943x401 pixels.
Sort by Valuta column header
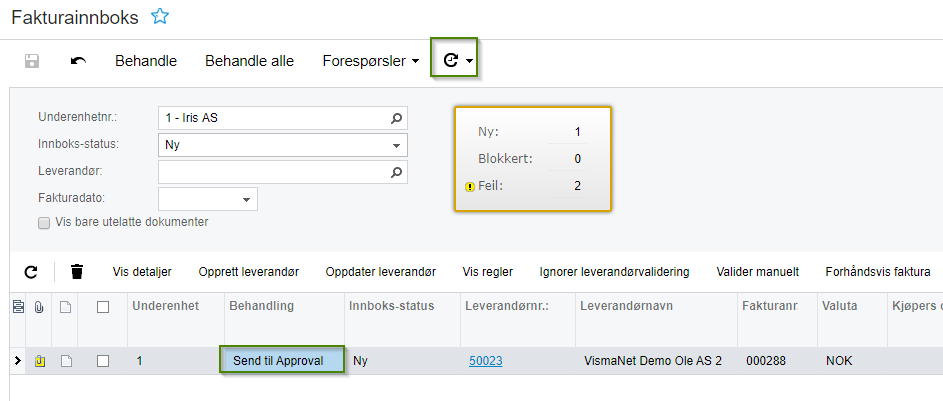pos(840,306)
